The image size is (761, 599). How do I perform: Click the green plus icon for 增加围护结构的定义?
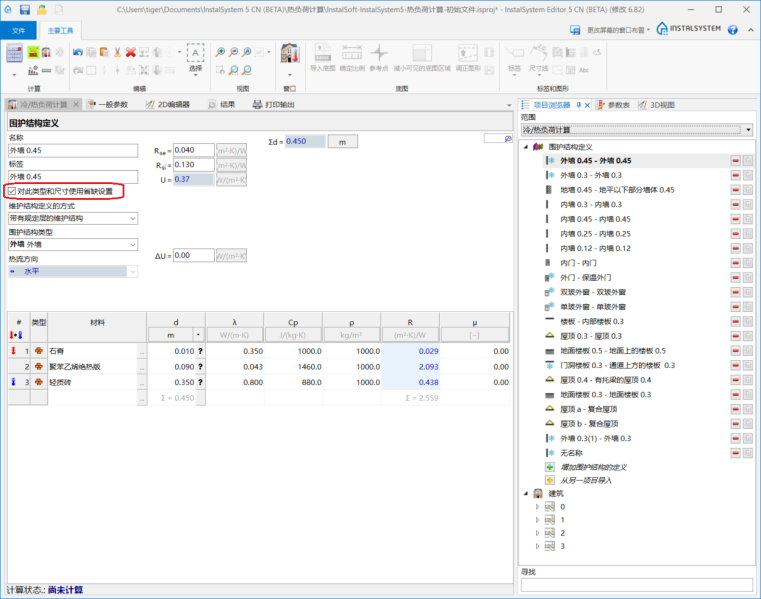tap(549, 467)
